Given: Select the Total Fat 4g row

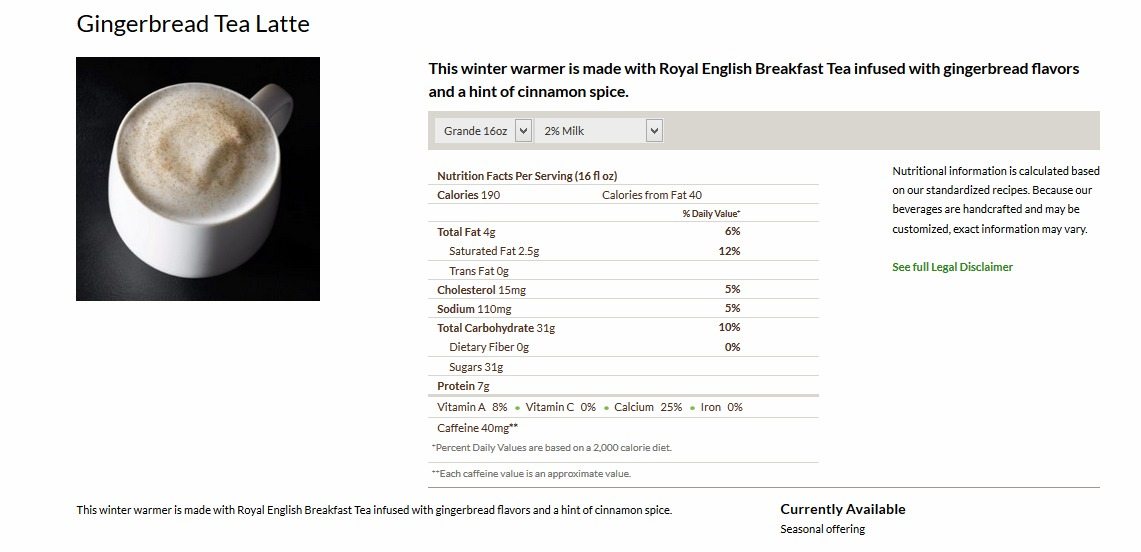Looking at the screenshot, I should [x=624, y=232].
